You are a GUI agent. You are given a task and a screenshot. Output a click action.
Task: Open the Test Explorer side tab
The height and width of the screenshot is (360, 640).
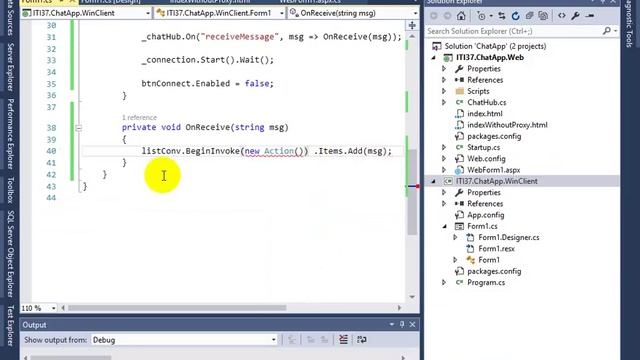point(10,326)
